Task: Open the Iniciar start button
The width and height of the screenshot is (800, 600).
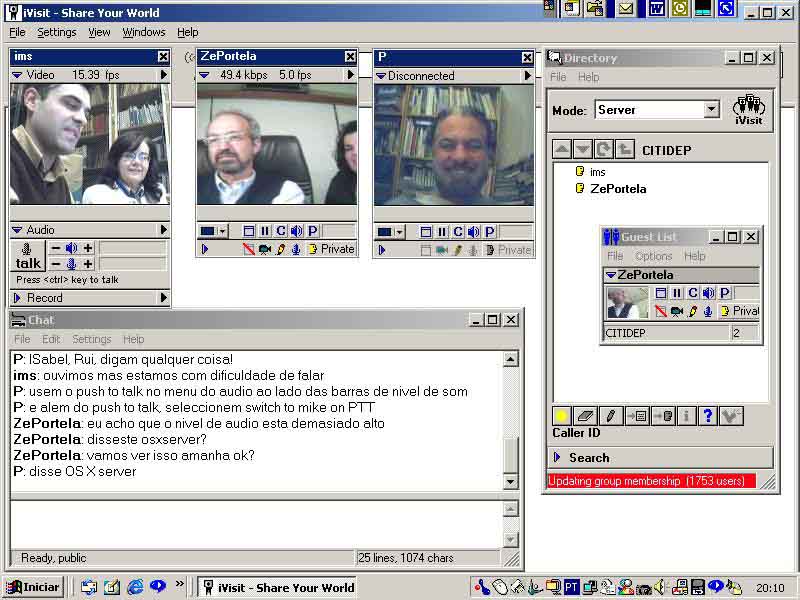Action: (x=33, y=587)
